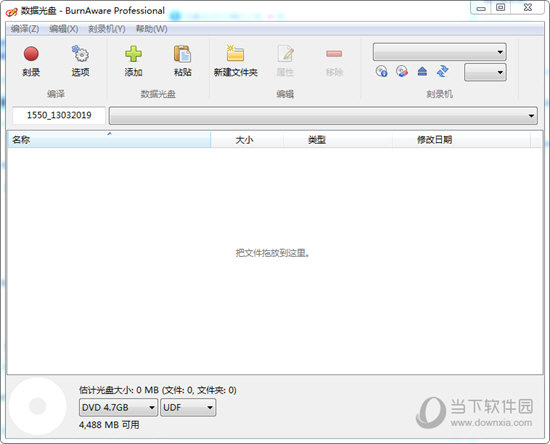Screen dimensions: 550x444
Task: Eject the drive tray icon
Action: click(422, 72)
